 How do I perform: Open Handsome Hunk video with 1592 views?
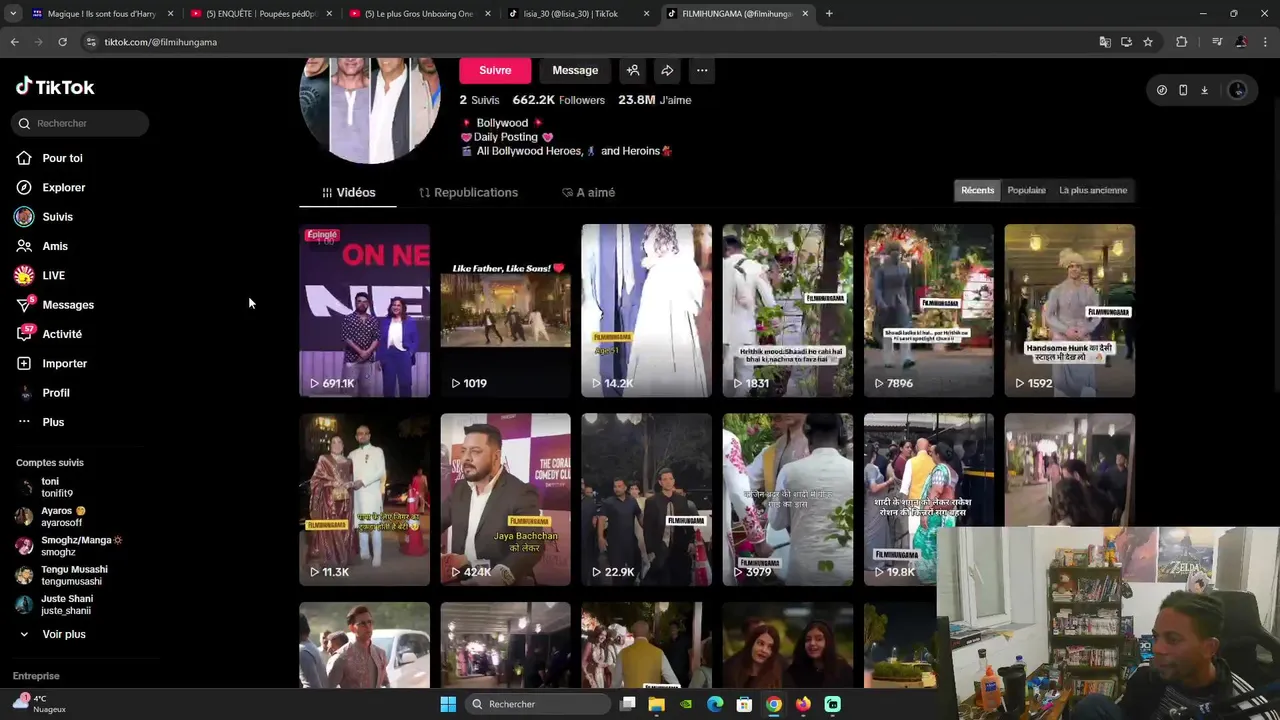(1069, 310)
